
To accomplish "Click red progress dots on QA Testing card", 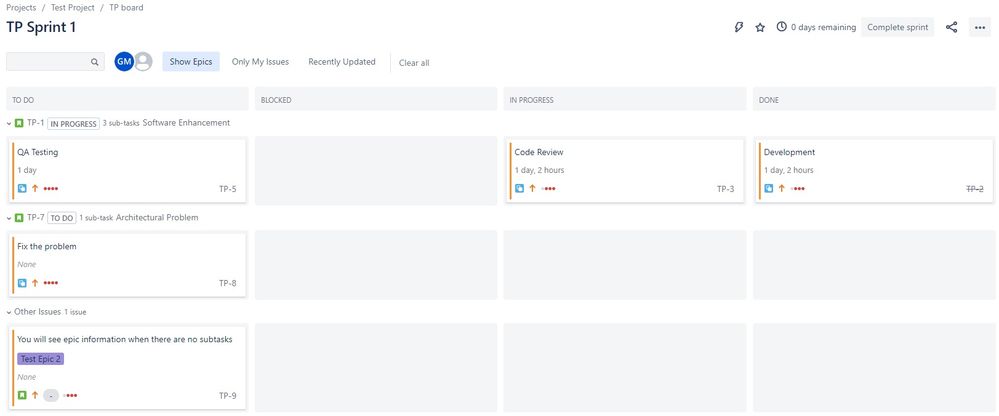I will click(x=51, y=189).
